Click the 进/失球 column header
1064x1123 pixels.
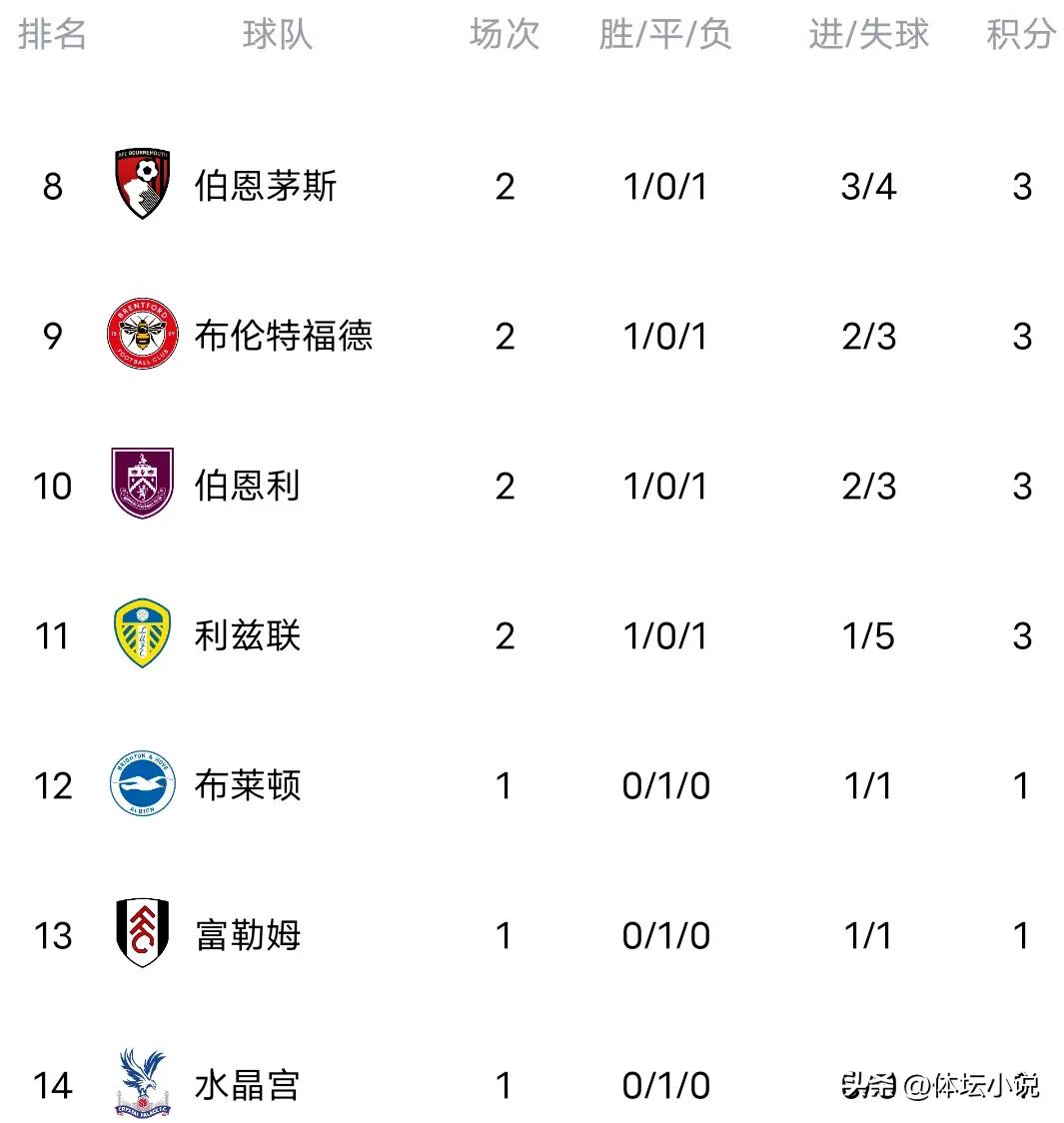[x=868, y=34]
